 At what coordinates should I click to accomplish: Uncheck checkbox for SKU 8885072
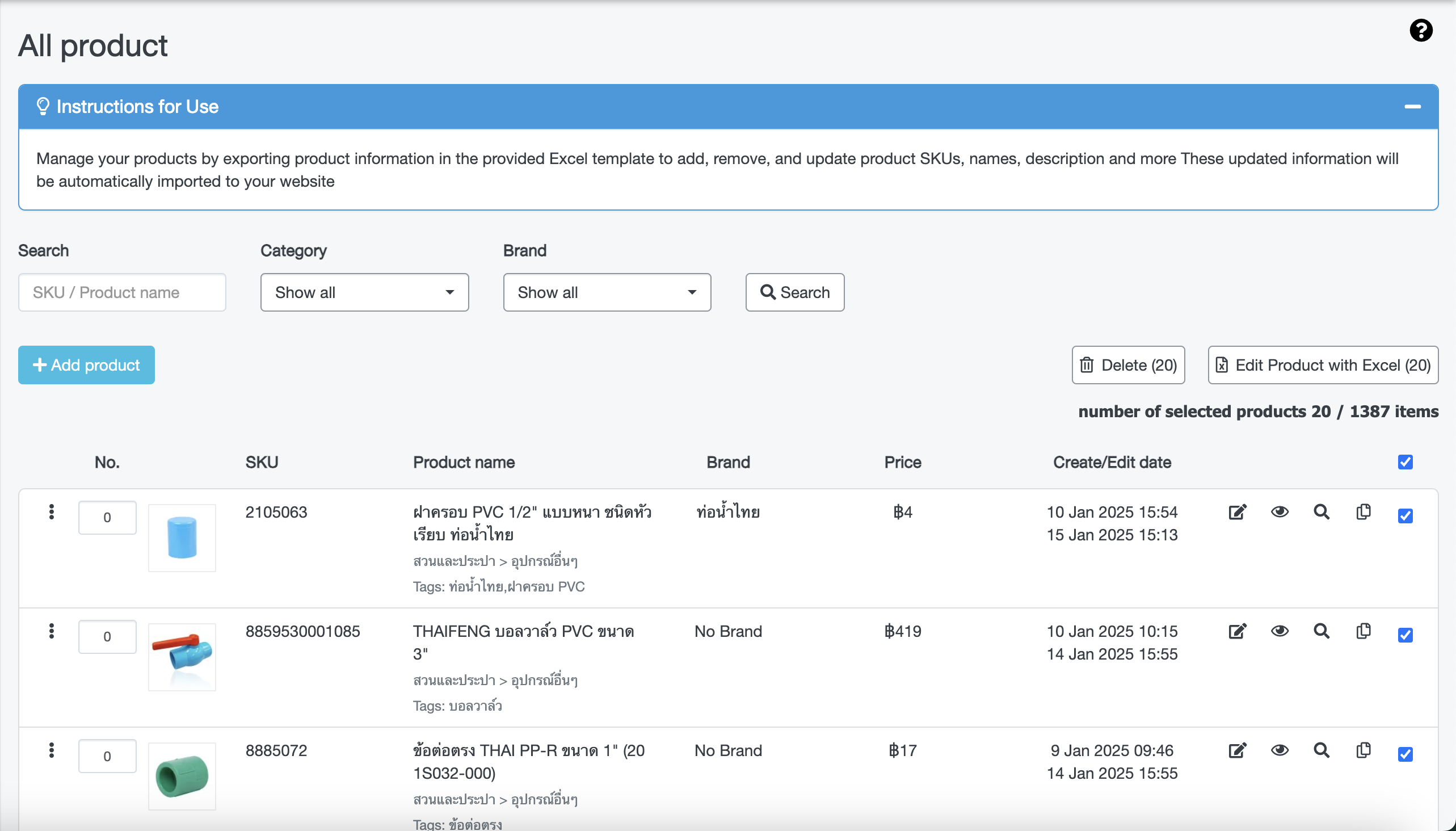coord(1405,754)
